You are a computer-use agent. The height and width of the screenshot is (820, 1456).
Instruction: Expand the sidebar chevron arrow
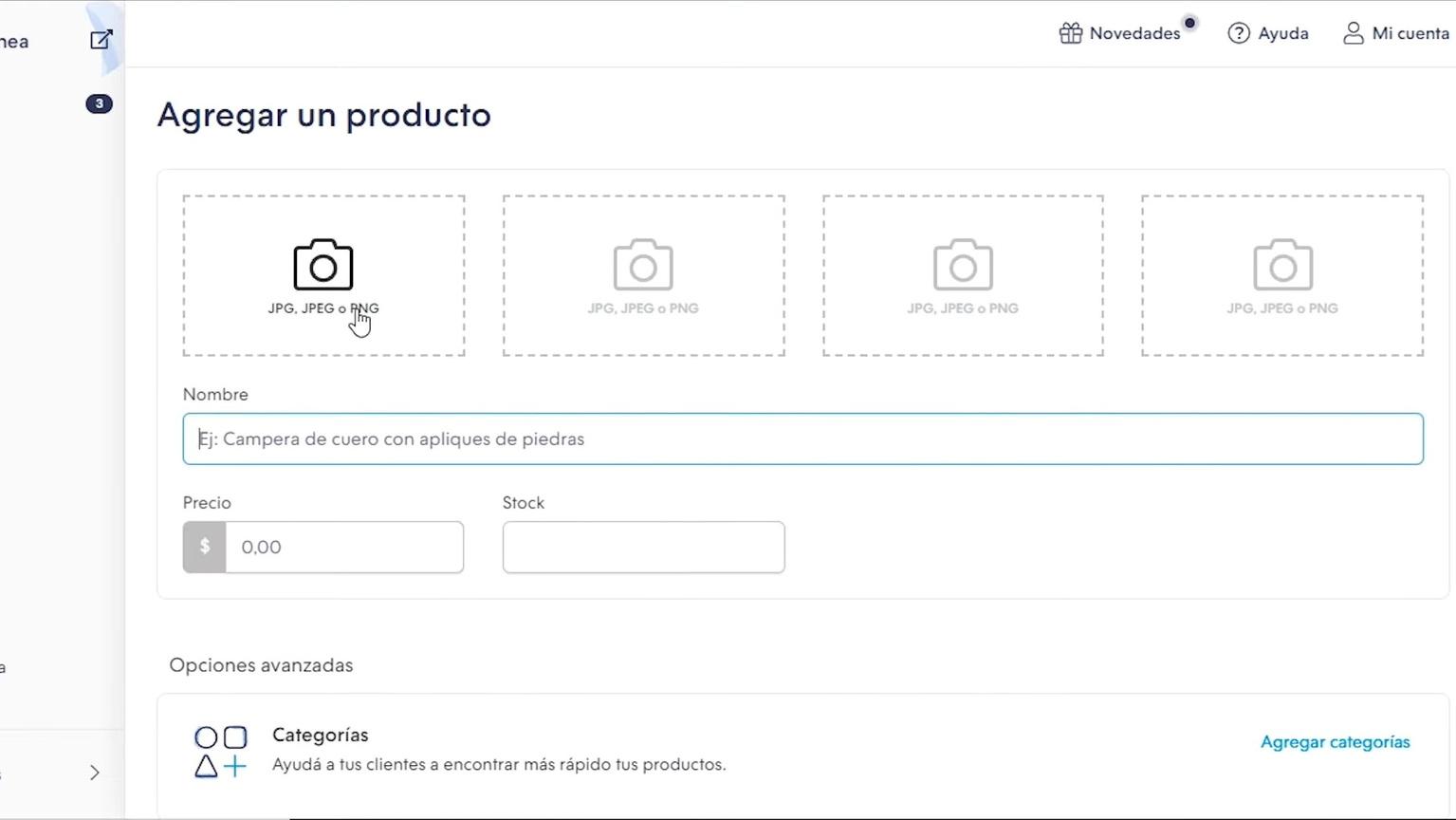click(x=95, y=773)
